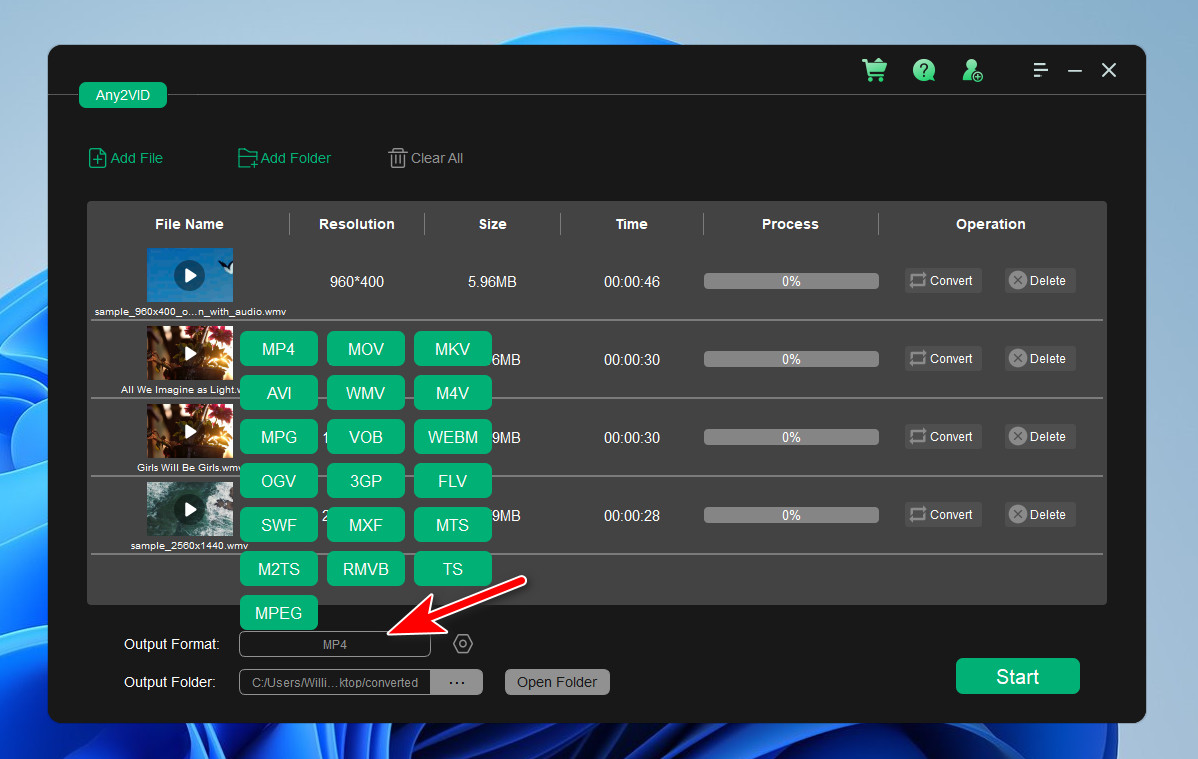Pick MPG output format

[278, 437]
